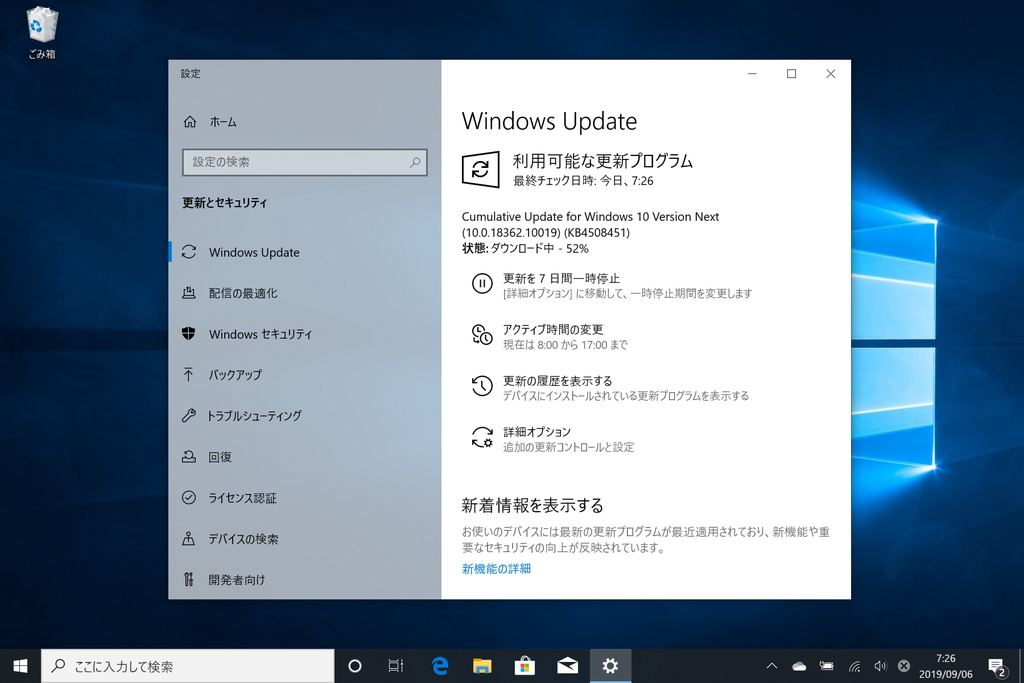Open the 新機能の詳細 link
The height and width of the screenshot is (683, 1024).
[x=495, y=568]
